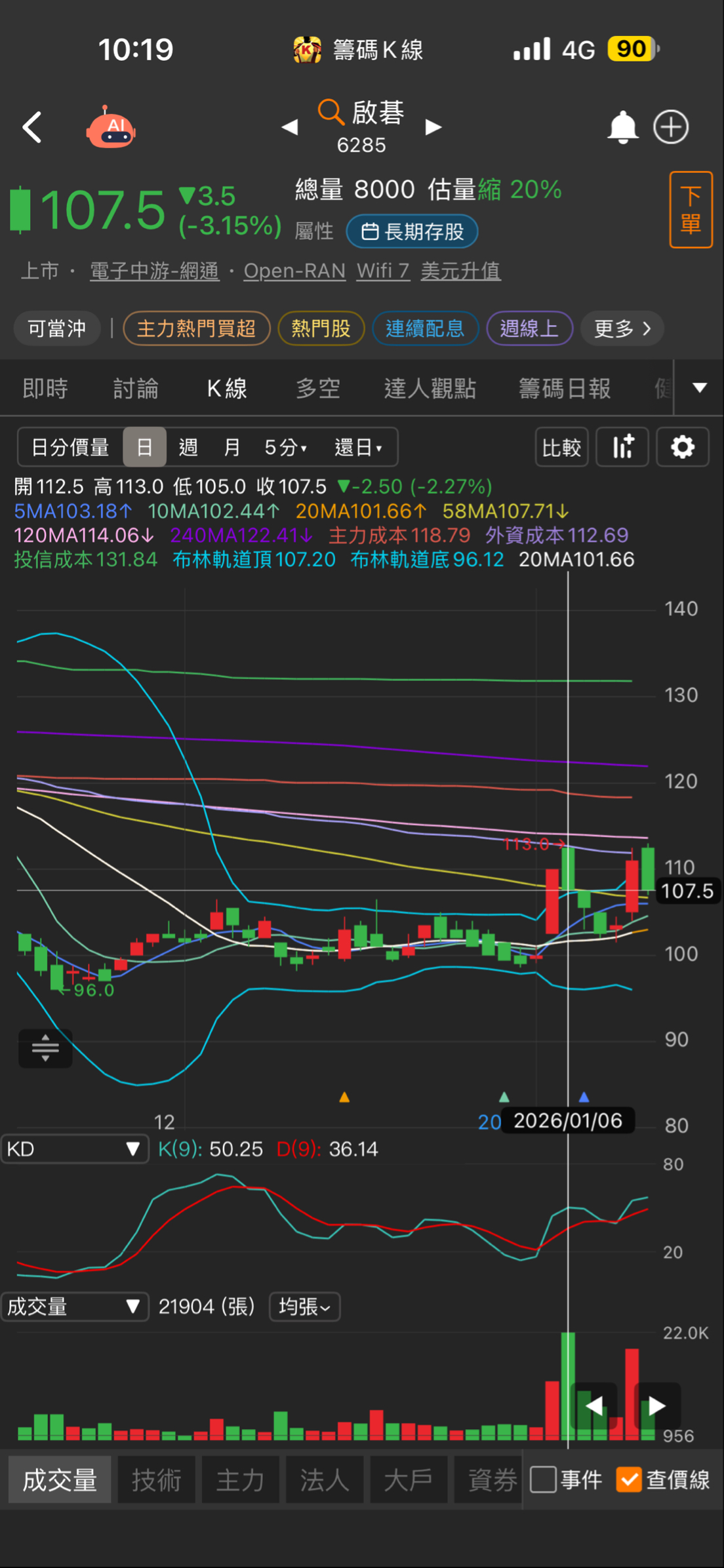Screen dimensions: 724x1568
Task: Open the 均張 dropdown
Action: [x=305, y=1306]
